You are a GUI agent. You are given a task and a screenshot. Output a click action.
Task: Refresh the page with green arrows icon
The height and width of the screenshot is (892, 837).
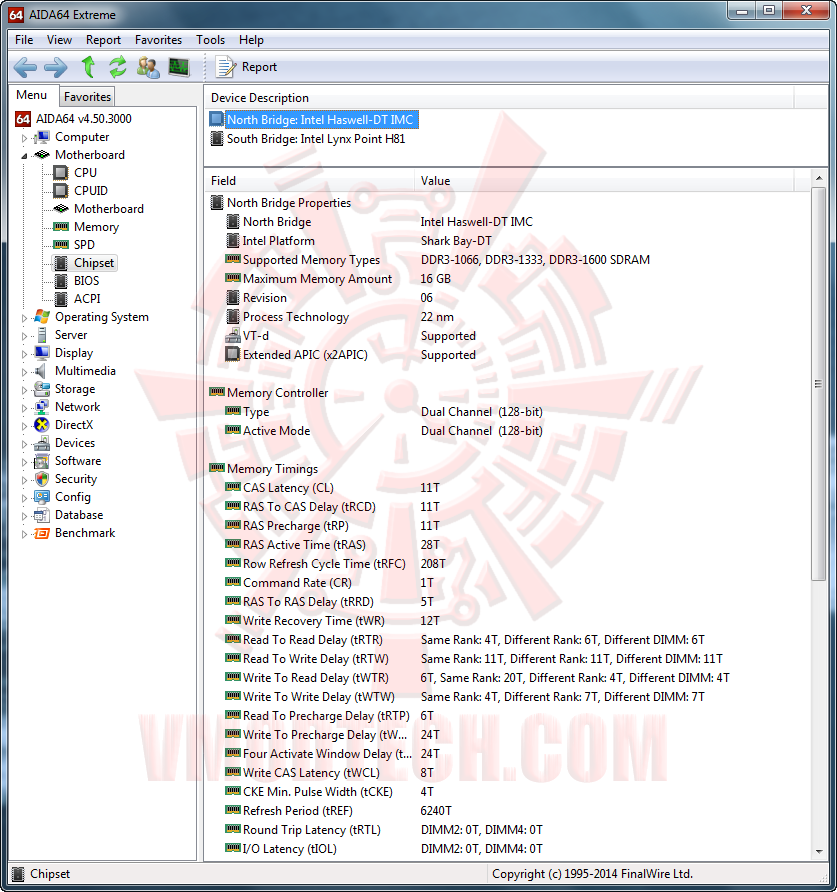pos(118,67)
